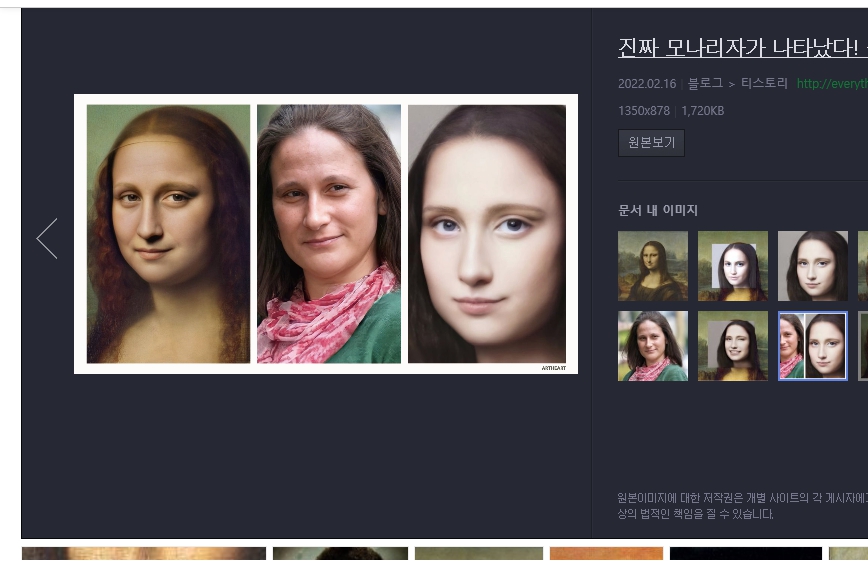Viewport: 868px width, 561px height.
Task: Select the highlighted three-face comparison thumbnail
Action: (812, 346)
